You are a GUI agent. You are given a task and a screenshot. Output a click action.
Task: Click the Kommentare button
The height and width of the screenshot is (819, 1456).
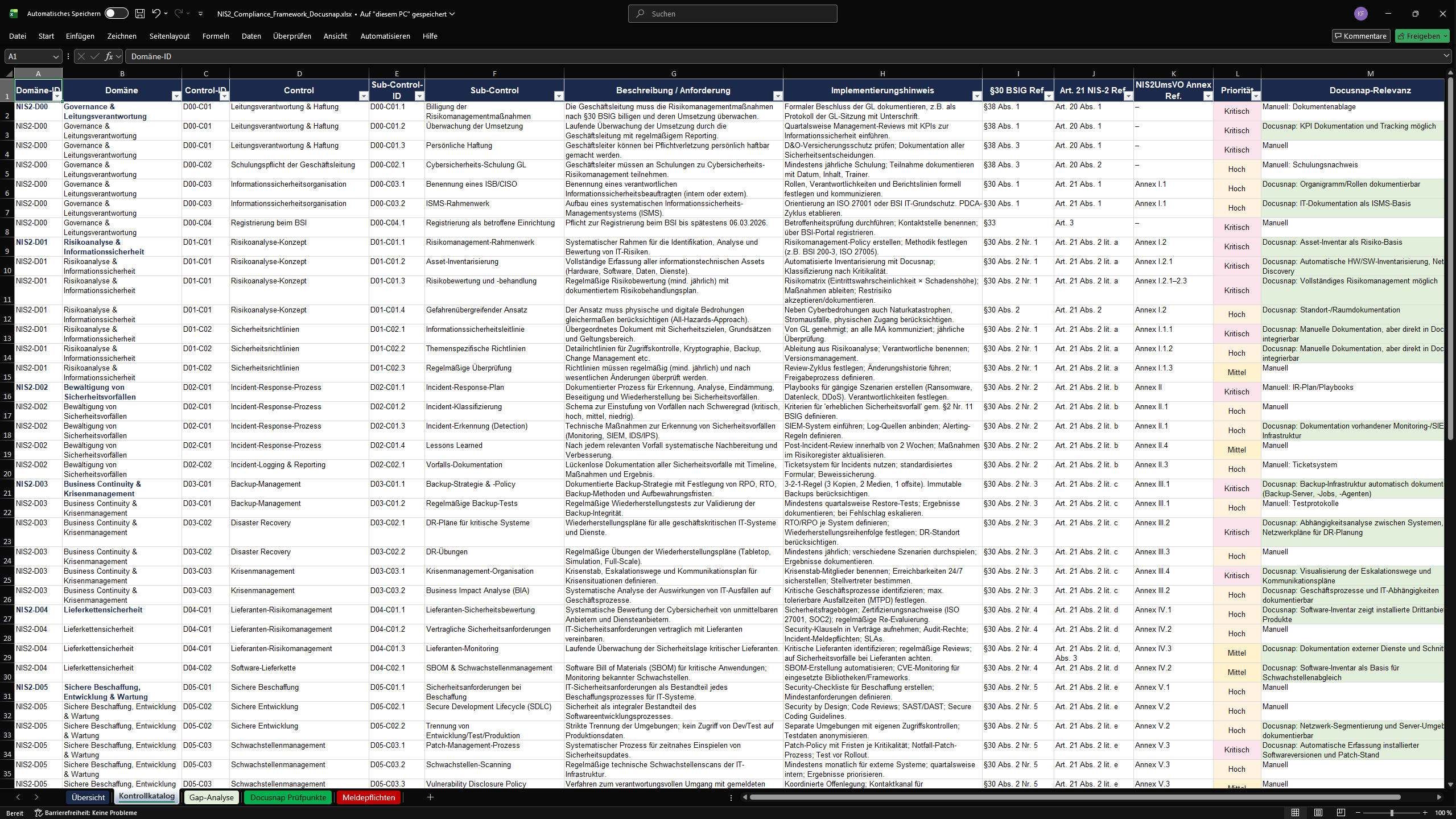(1360, 36)
